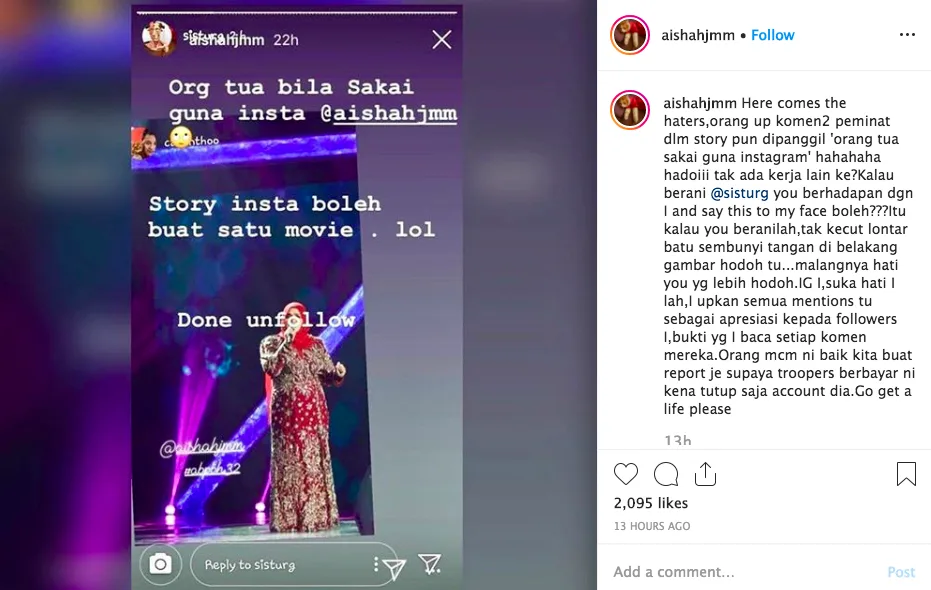Image resolution: width=931 pixels, height=590 pixels.
Task: Follow the aishahjmm account
Action: pyautogui.click(x=772, y=35)
